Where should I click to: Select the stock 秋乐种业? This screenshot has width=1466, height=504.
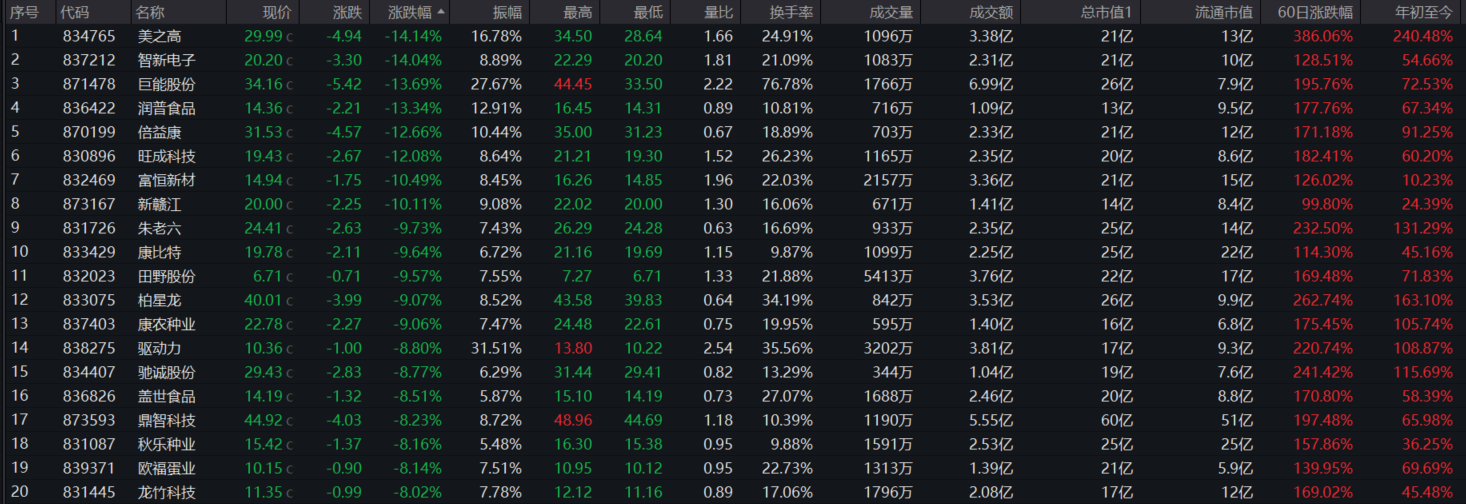pos(167,444)
